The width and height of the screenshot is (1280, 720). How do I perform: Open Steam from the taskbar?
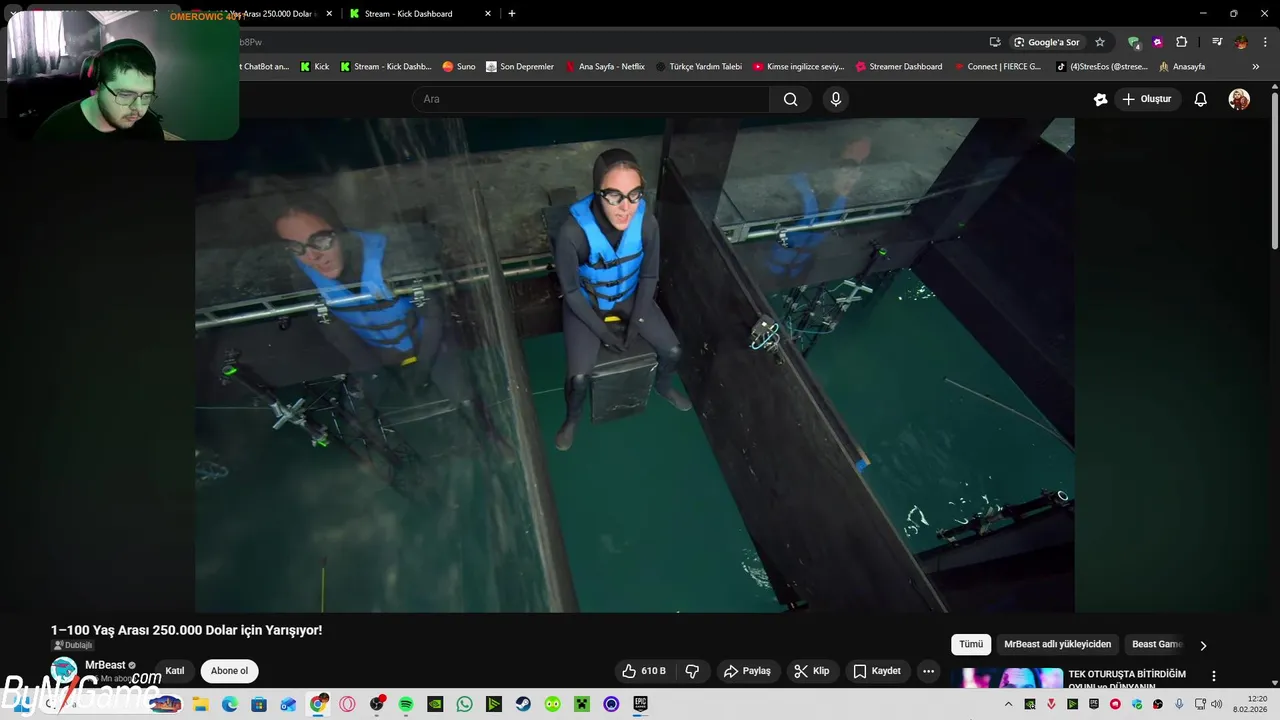tap(523, 704)
